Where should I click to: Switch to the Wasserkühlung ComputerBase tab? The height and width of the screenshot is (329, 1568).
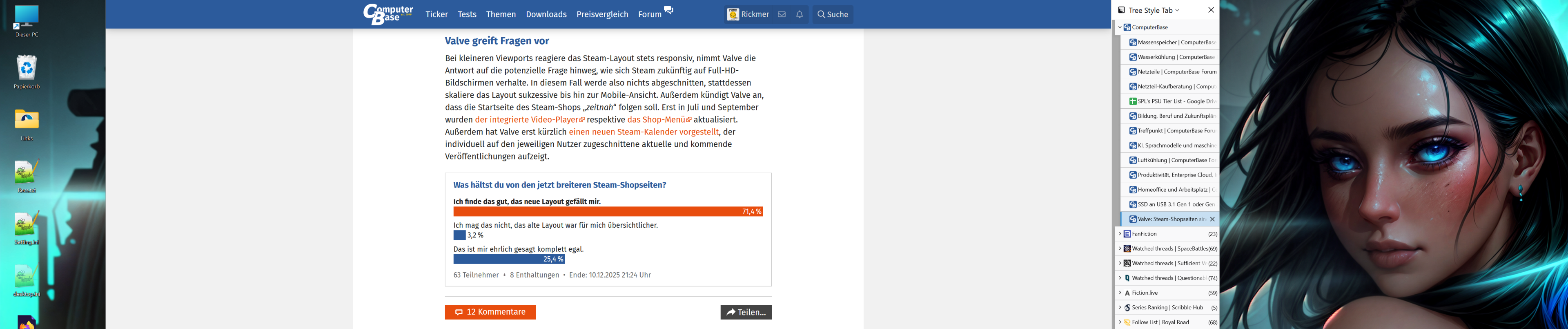click(1170, 57)
